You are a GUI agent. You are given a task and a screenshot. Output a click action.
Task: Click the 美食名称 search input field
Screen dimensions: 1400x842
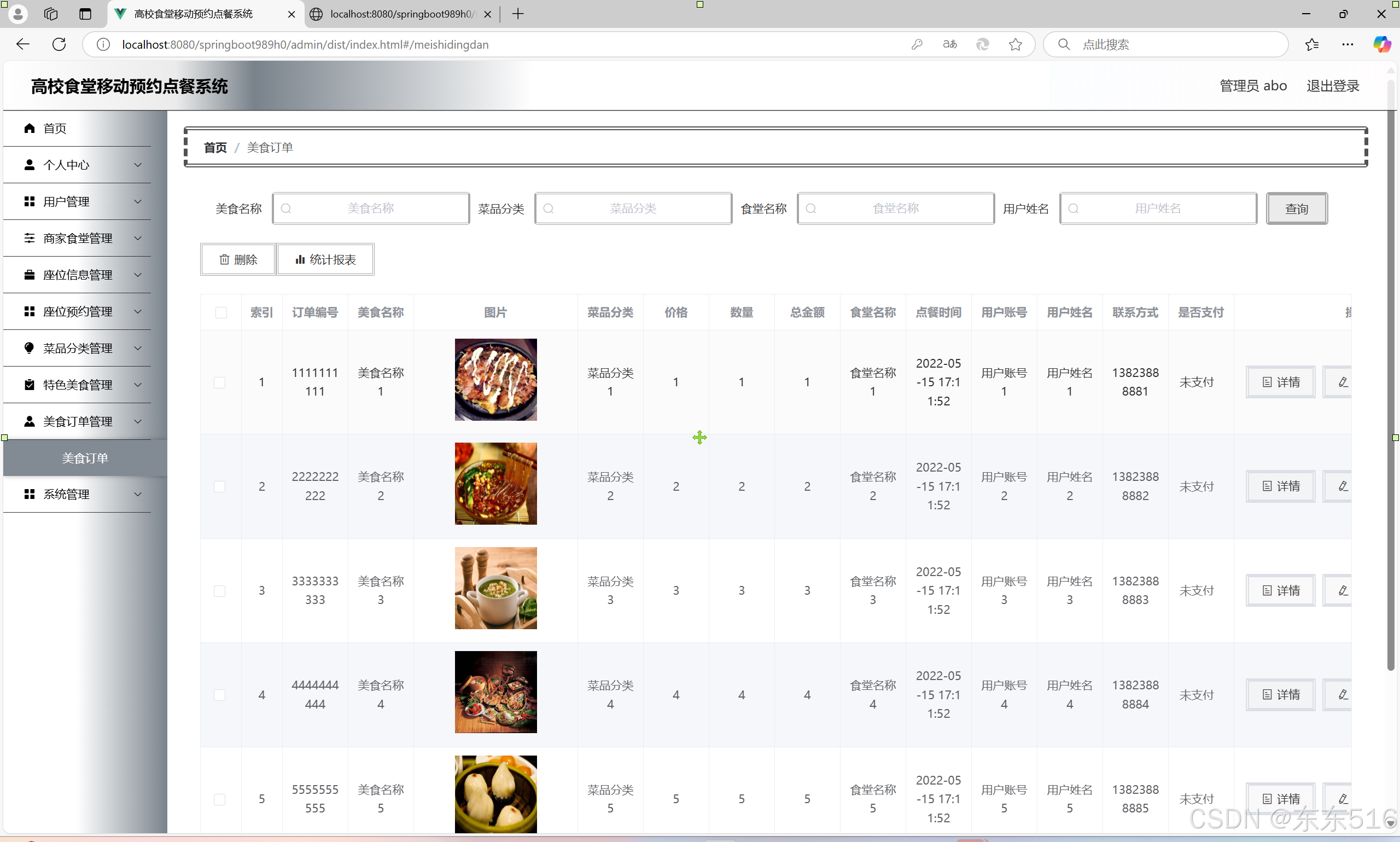371,208
